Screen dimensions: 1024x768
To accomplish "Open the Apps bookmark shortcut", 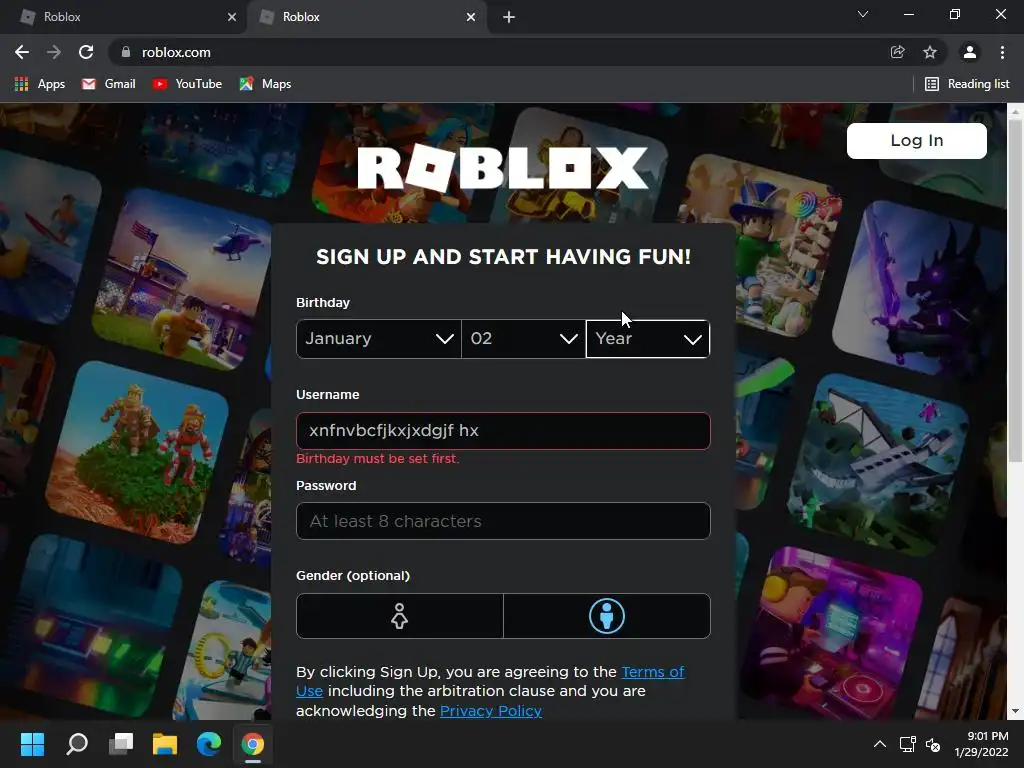I will [40, 84].
